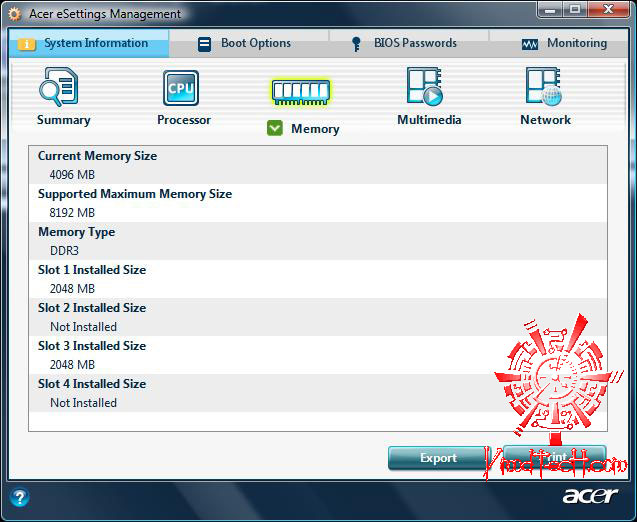The width and height of the screenshot is (637, 522).
Task: Open the Multimedia section icon
Action: 425,87
